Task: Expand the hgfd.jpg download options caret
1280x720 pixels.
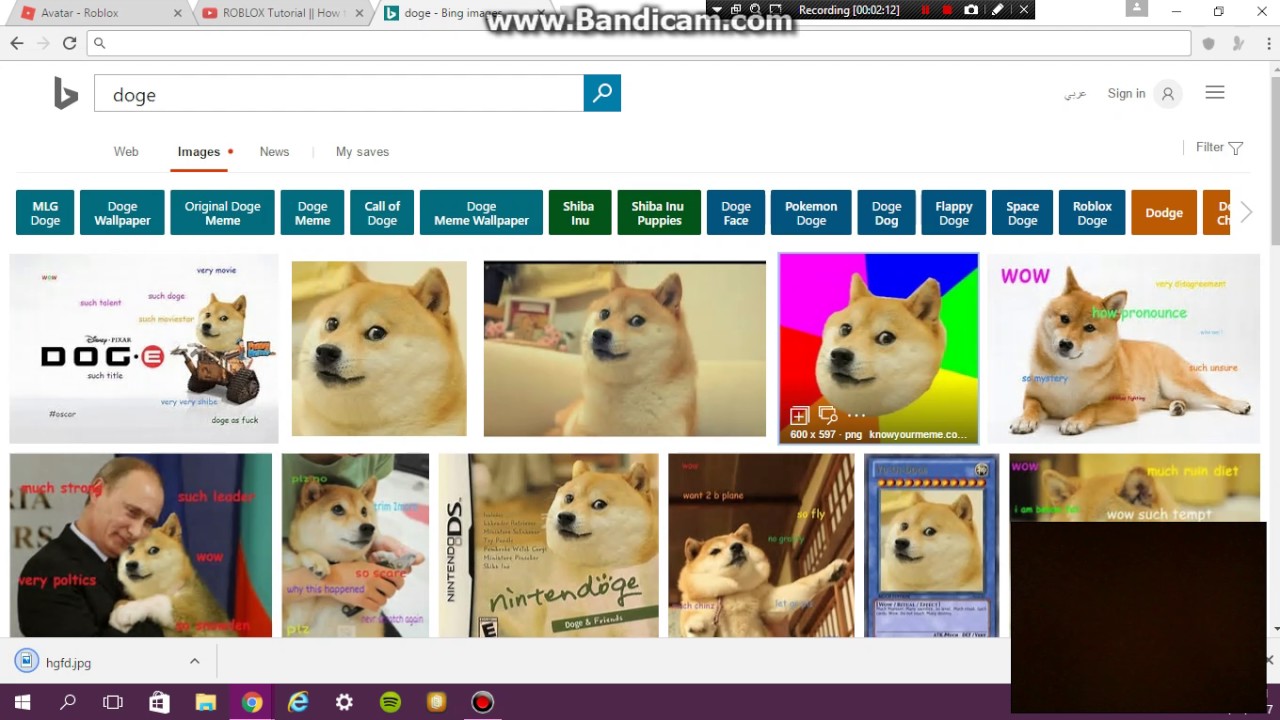Action: pos(194,661)
